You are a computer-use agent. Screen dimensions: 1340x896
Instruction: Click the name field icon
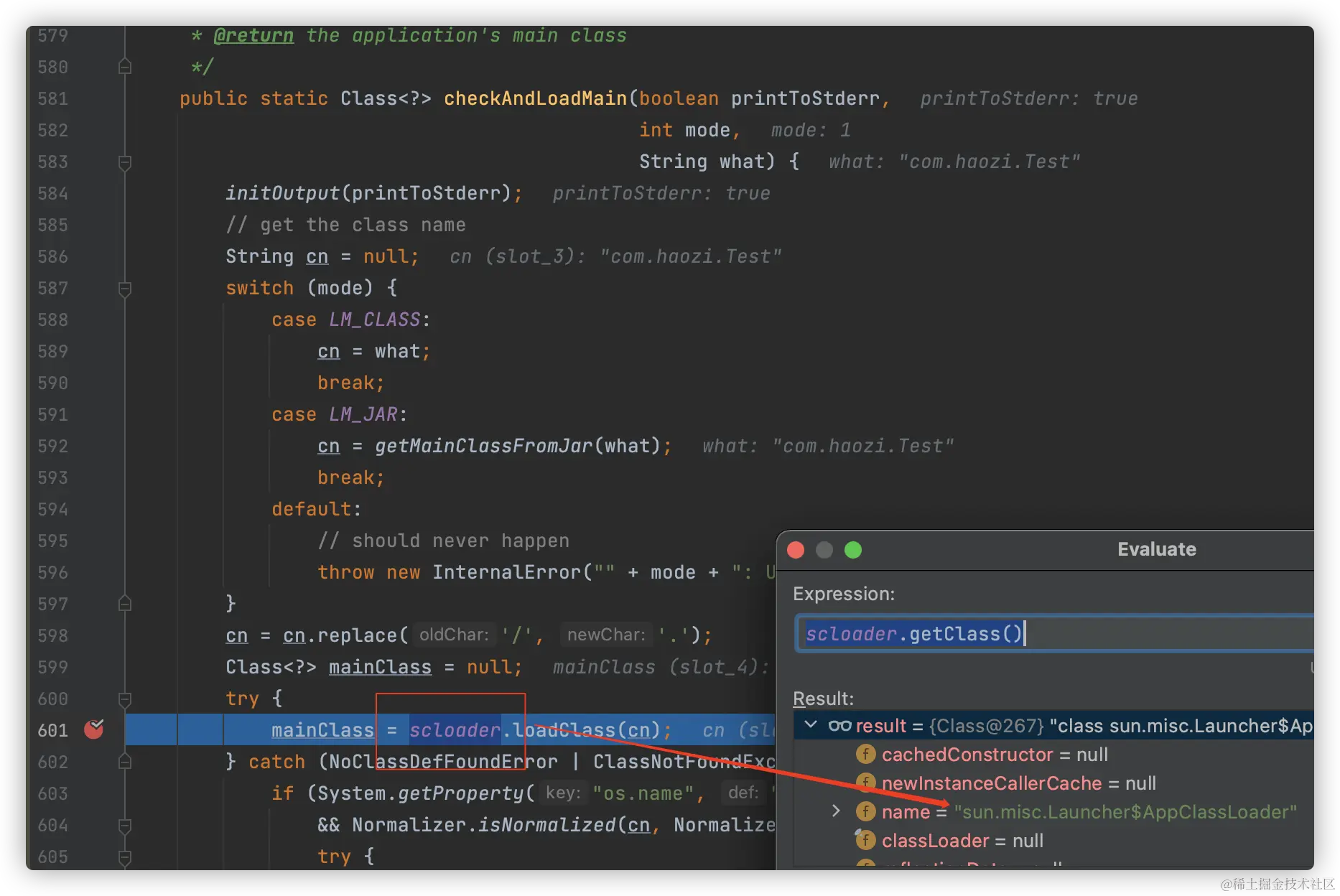coord(865,811)
